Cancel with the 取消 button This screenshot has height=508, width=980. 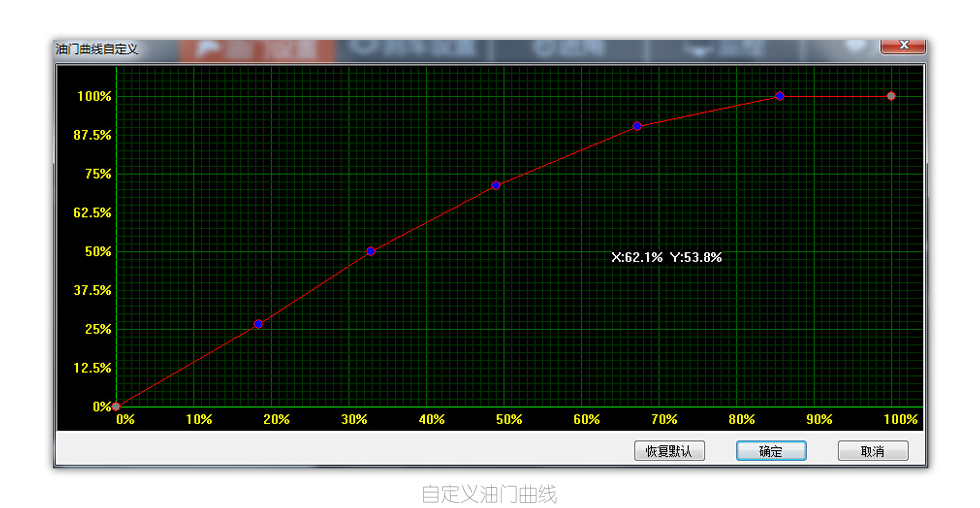coord(873,451)
